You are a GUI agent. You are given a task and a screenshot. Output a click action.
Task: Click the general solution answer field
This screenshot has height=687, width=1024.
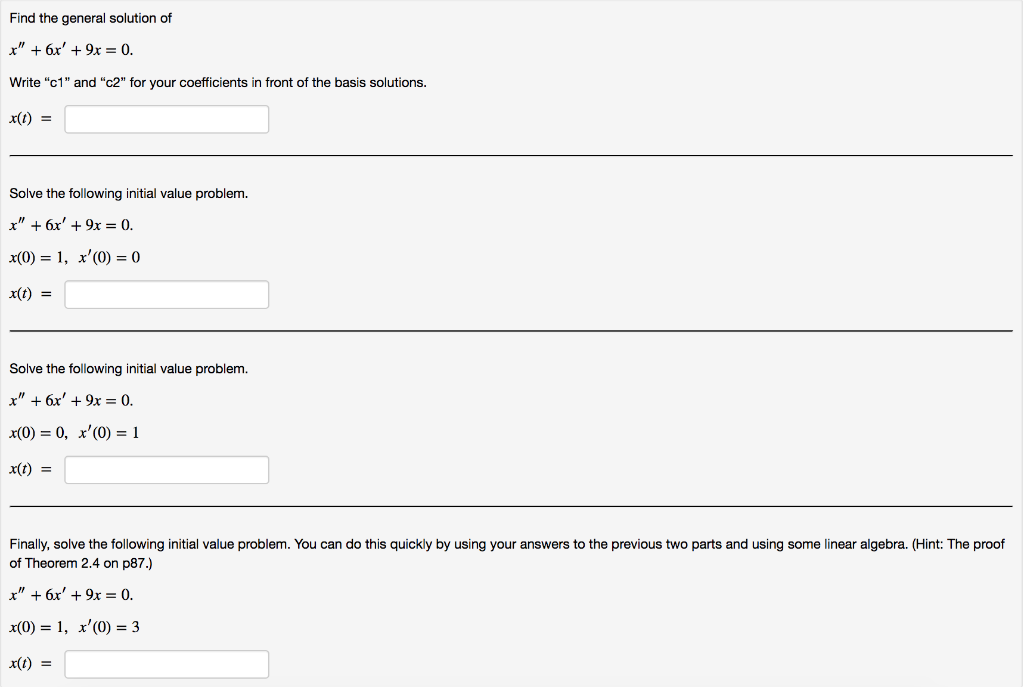pyautogui.click(x=166, y=119)
